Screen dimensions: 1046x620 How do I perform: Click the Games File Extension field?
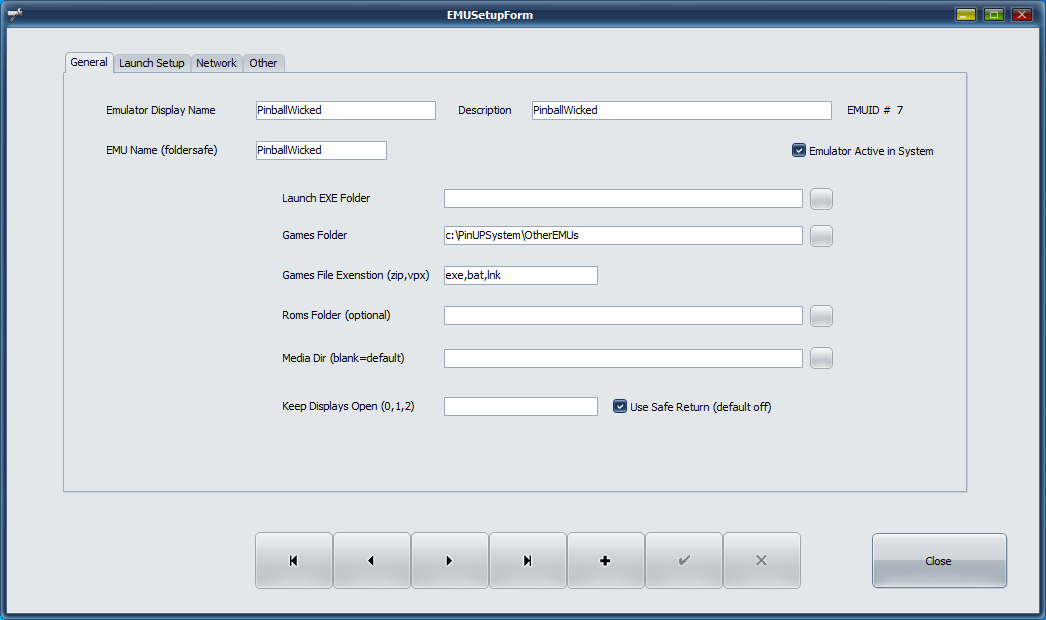(520, 275)
